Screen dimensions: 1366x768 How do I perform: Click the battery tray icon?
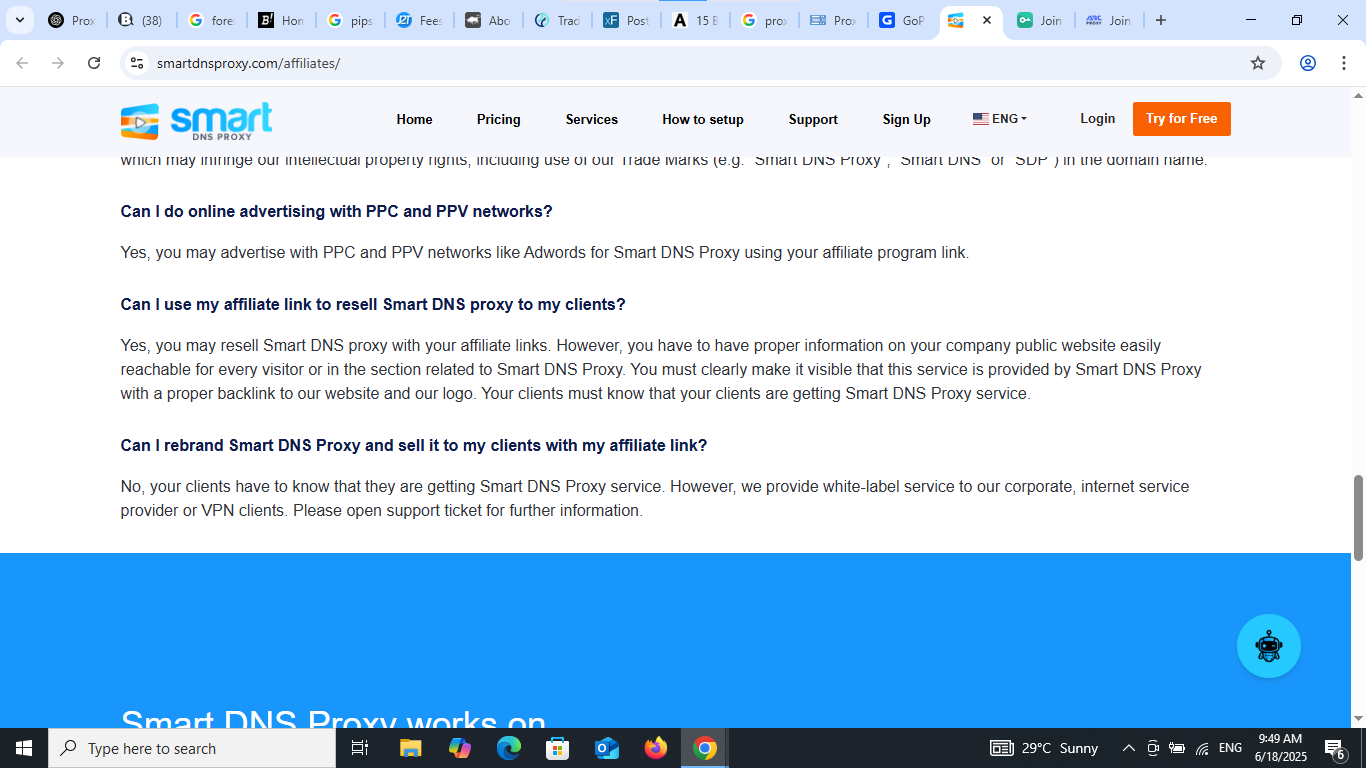[x=1177, y=748]
